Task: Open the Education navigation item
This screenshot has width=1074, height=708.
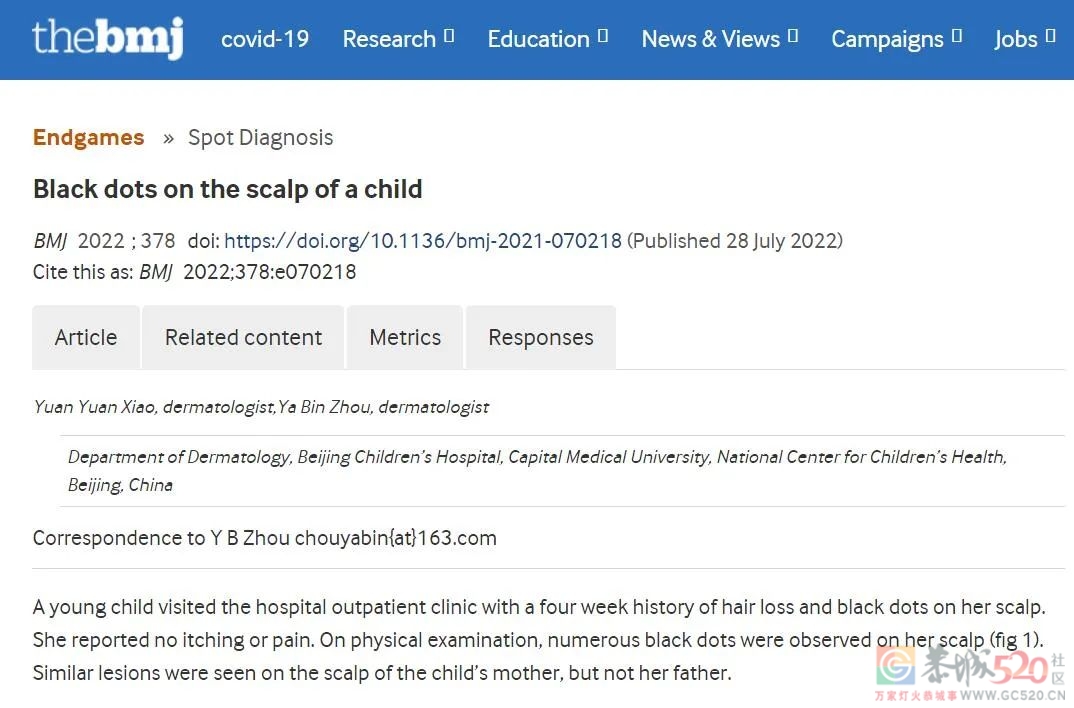Action: pyautogui.click(x=538, y=39)
